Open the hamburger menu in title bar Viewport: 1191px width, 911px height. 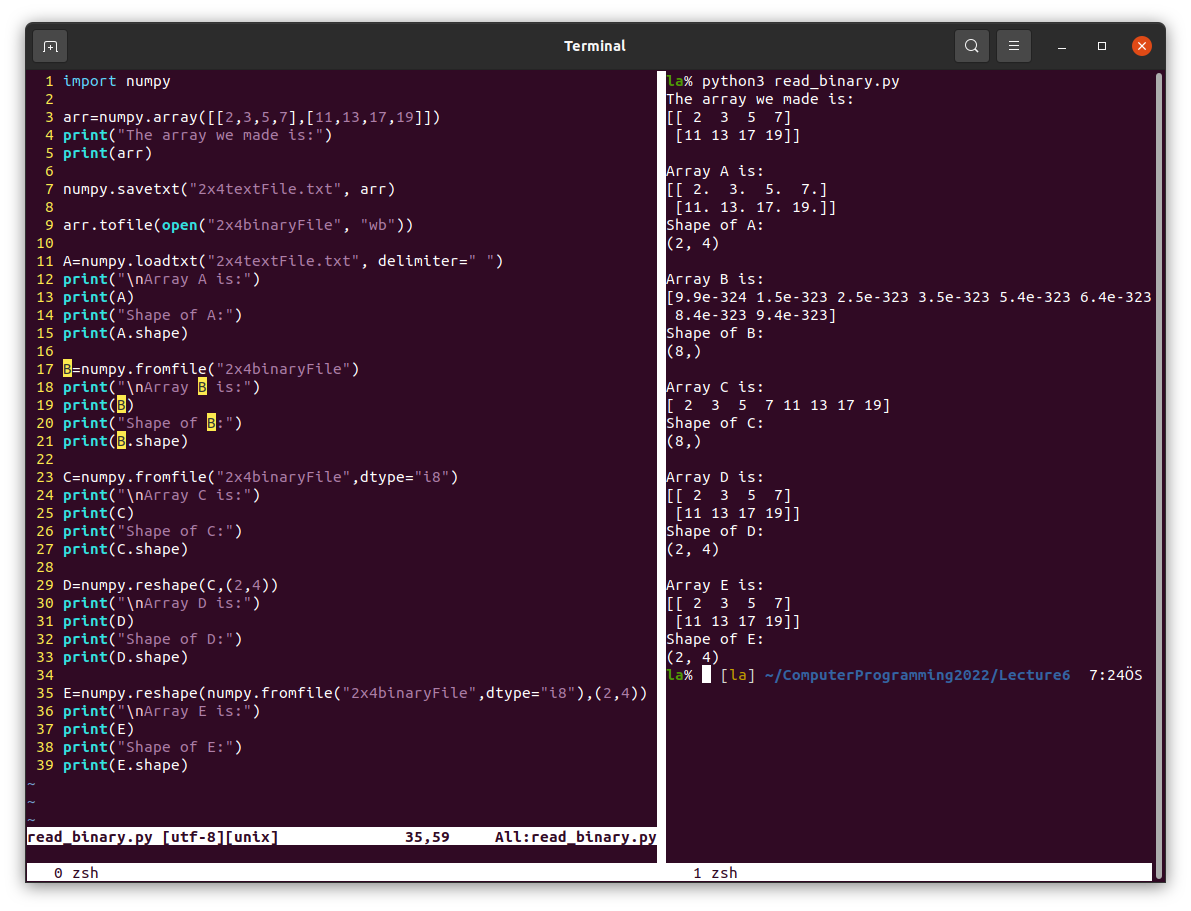(1013, 46)
